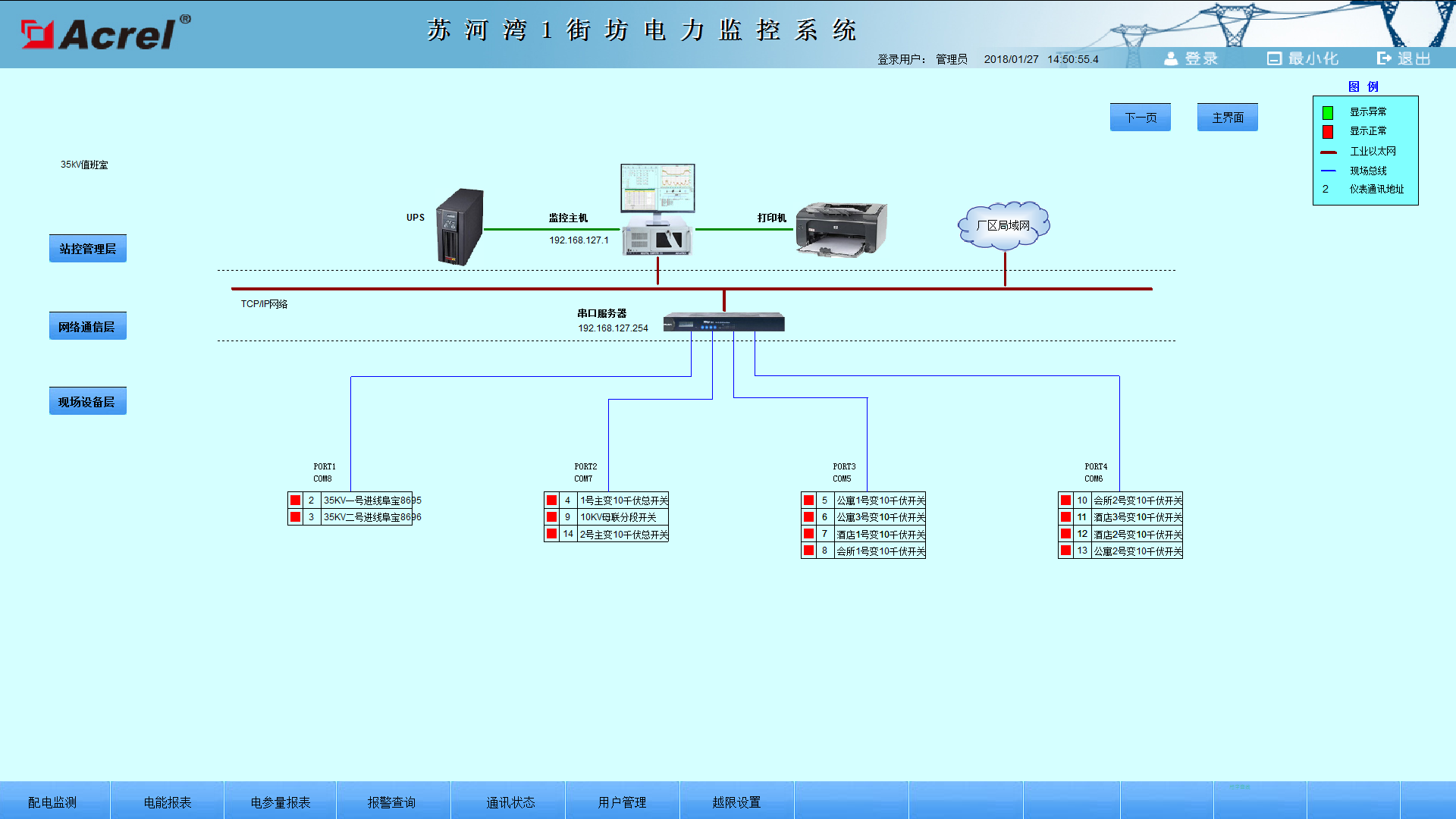
Task: Open the 电参量报表 tab
Action: coord(281,802)
